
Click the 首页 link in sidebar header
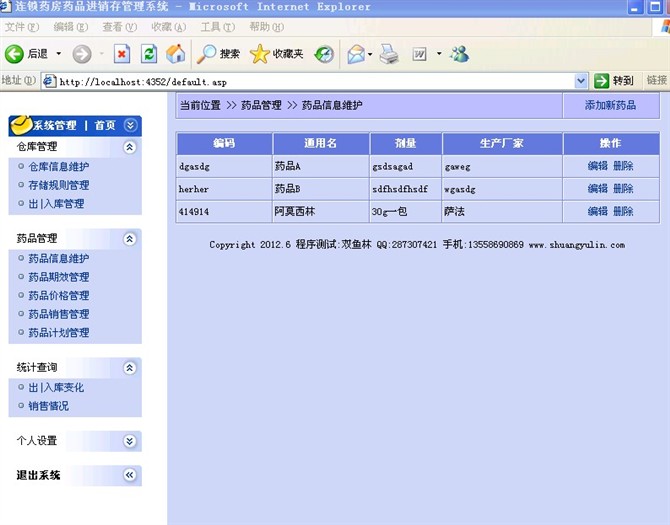click(x=105, y=126)
